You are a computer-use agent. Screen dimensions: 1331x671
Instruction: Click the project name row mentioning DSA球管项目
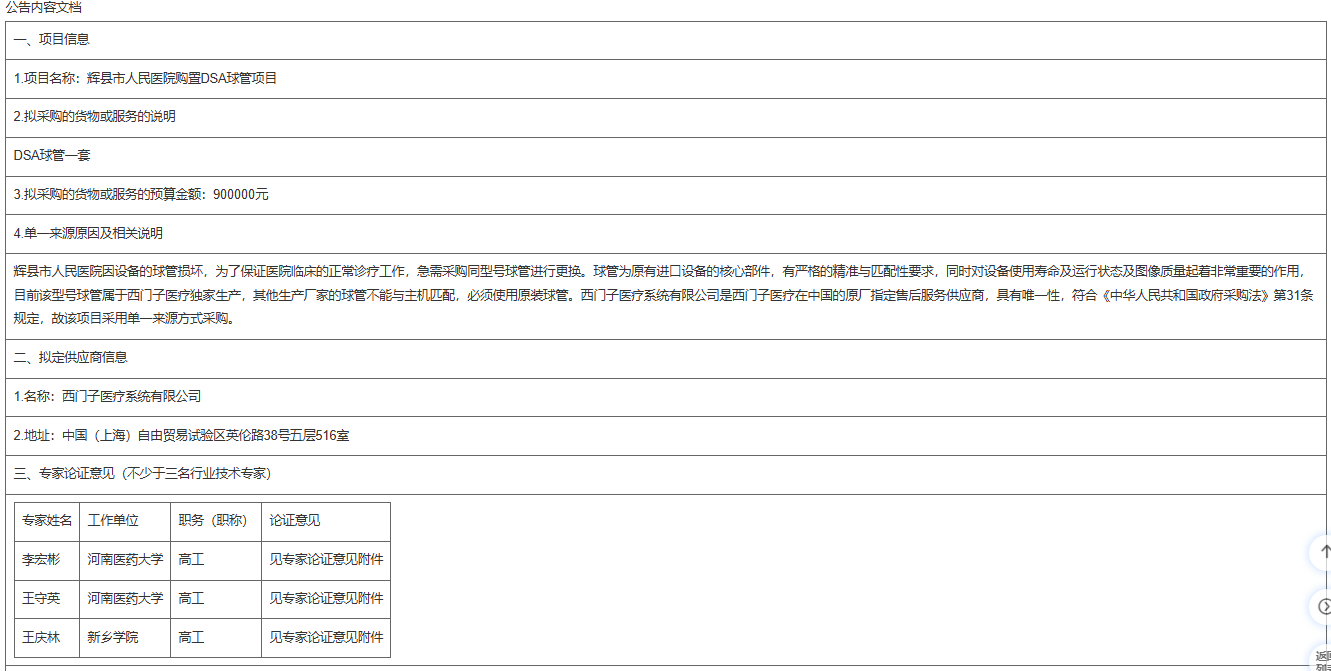tap(146, 78)
